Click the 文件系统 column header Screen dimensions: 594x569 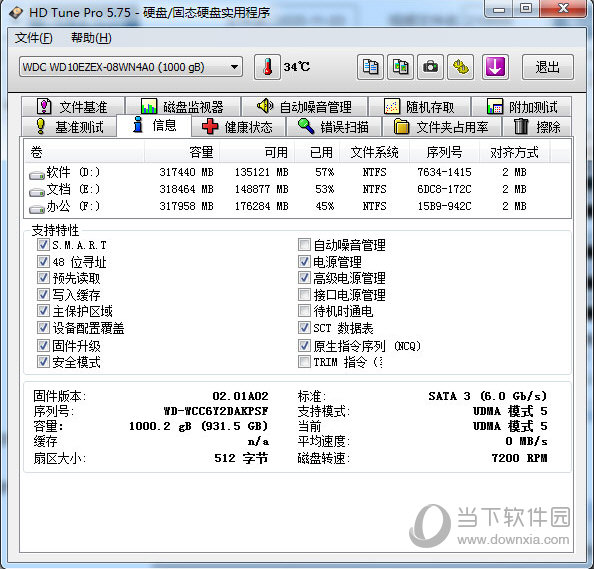(x=374, y=152)
